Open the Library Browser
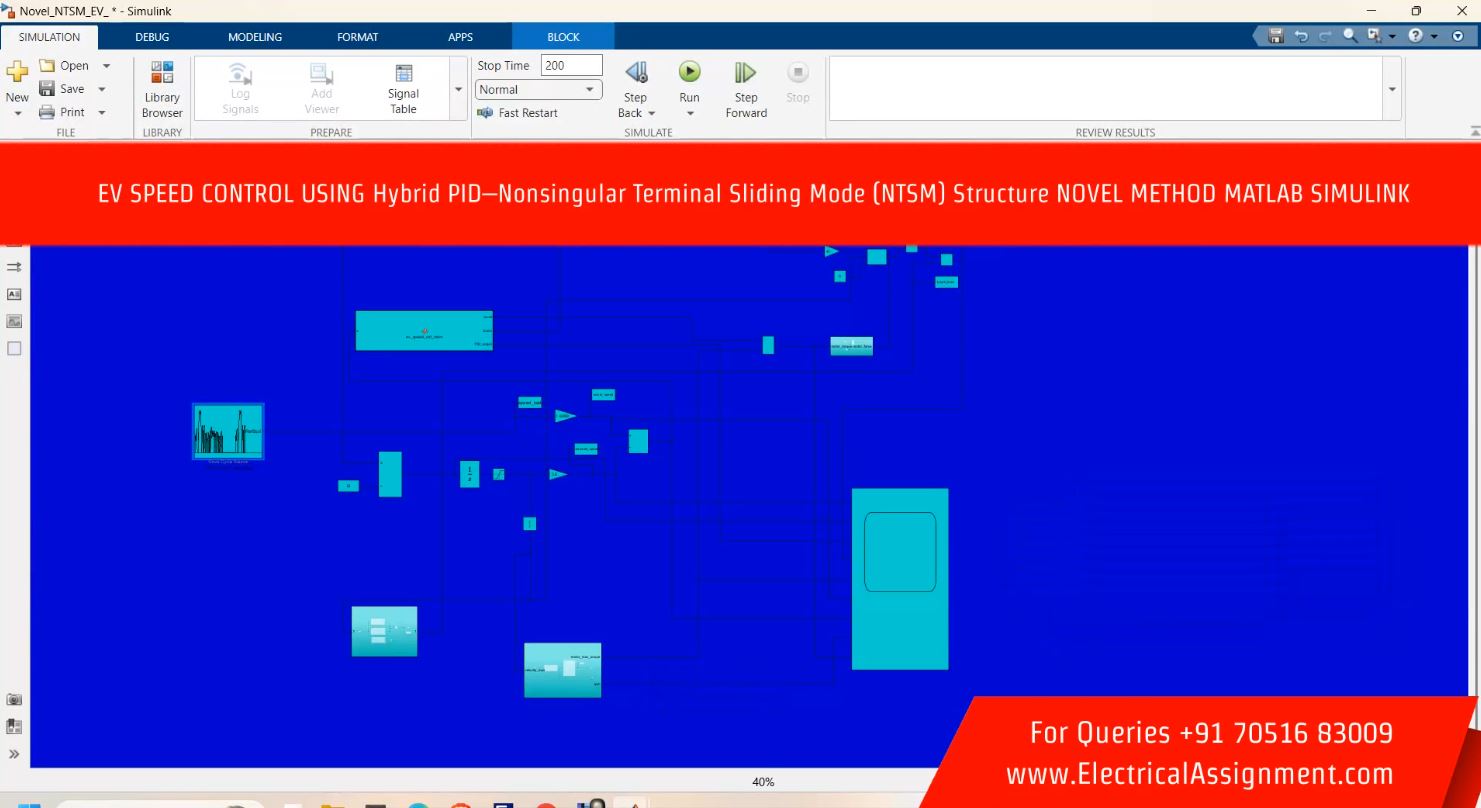Screen dimensions: 1481x808 (162, 88)
